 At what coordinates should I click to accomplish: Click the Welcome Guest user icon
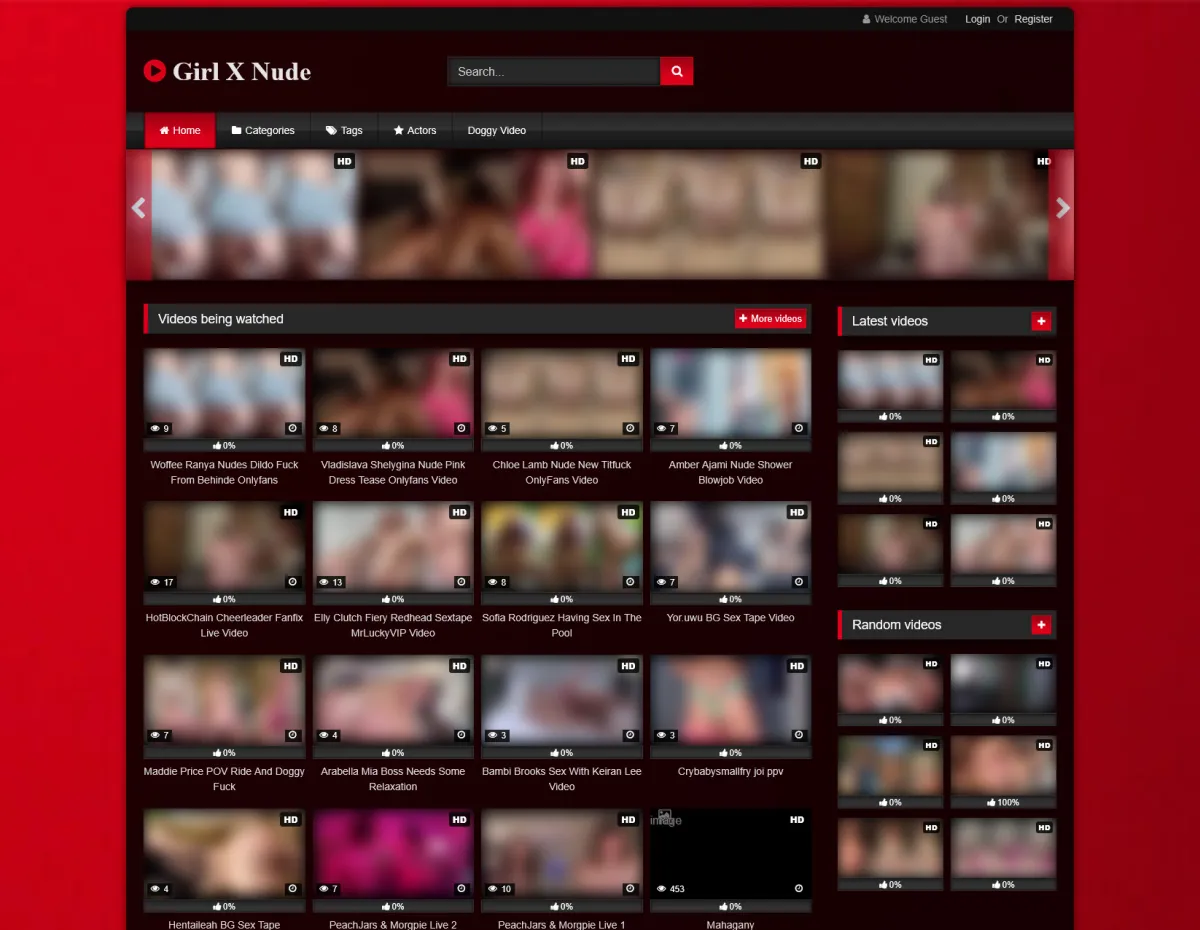867,19
